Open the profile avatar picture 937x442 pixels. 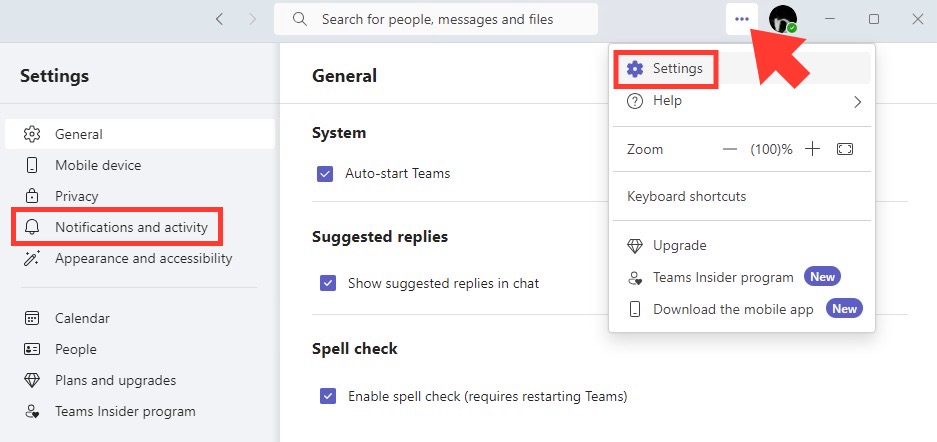click(x=783, y=19)
